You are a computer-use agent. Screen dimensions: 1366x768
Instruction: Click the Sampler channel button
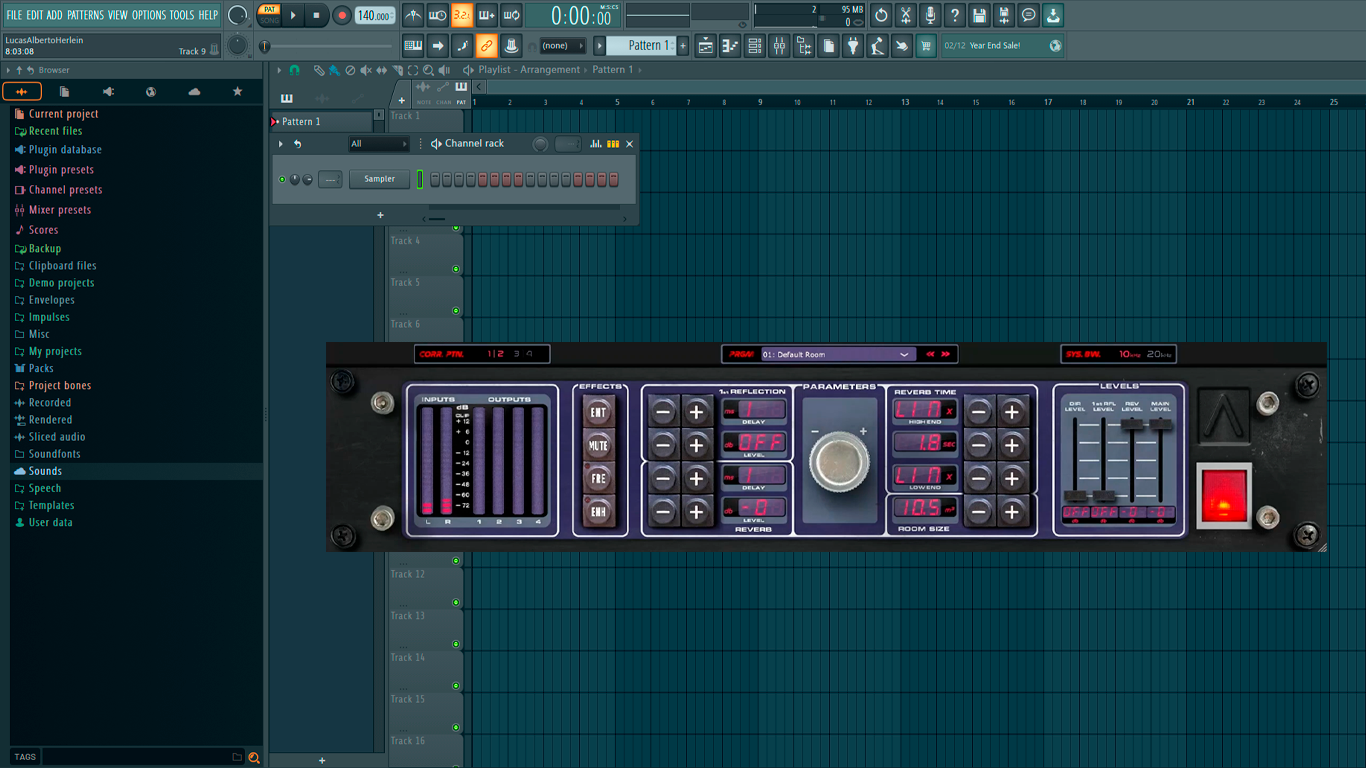tap(380, 179)
